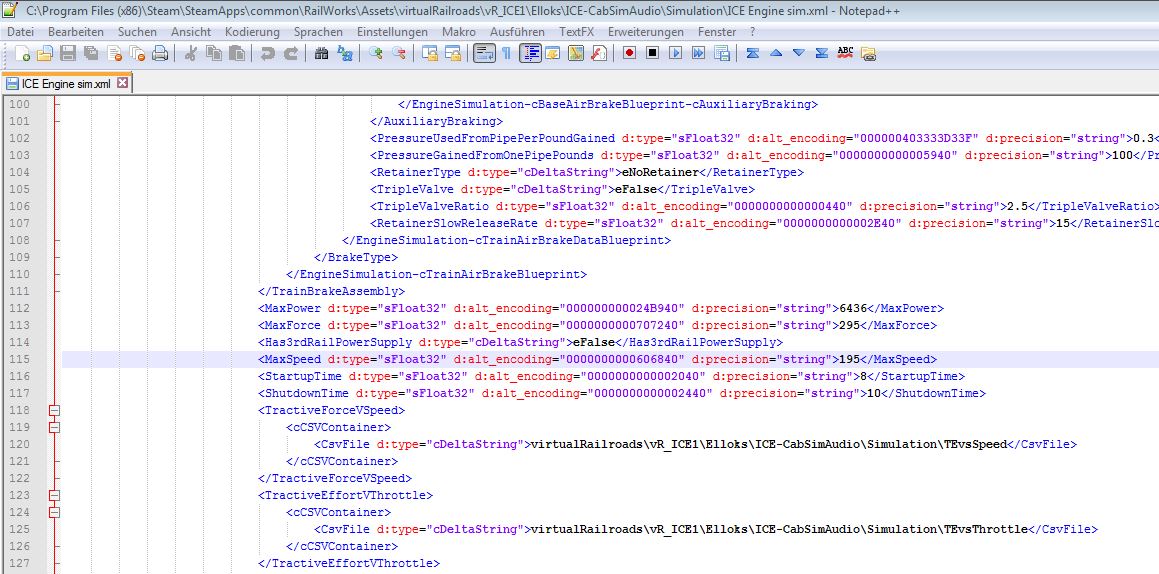This screenshot has height=574, width=1159.
Task: Open the TextFX menu
Action: pos(577,32)
